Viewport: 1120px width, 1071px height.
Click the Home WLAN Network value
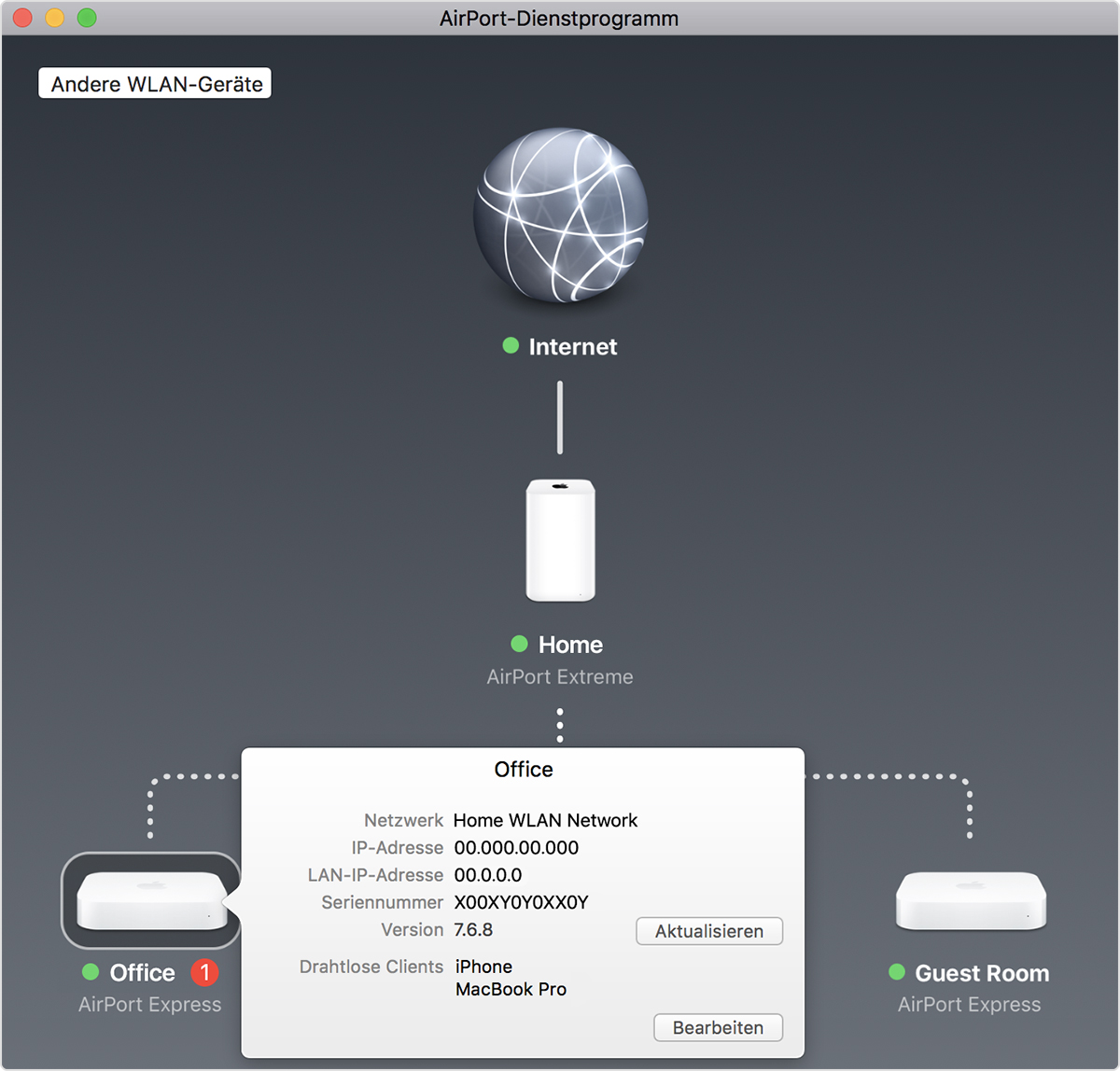[546, 820]
